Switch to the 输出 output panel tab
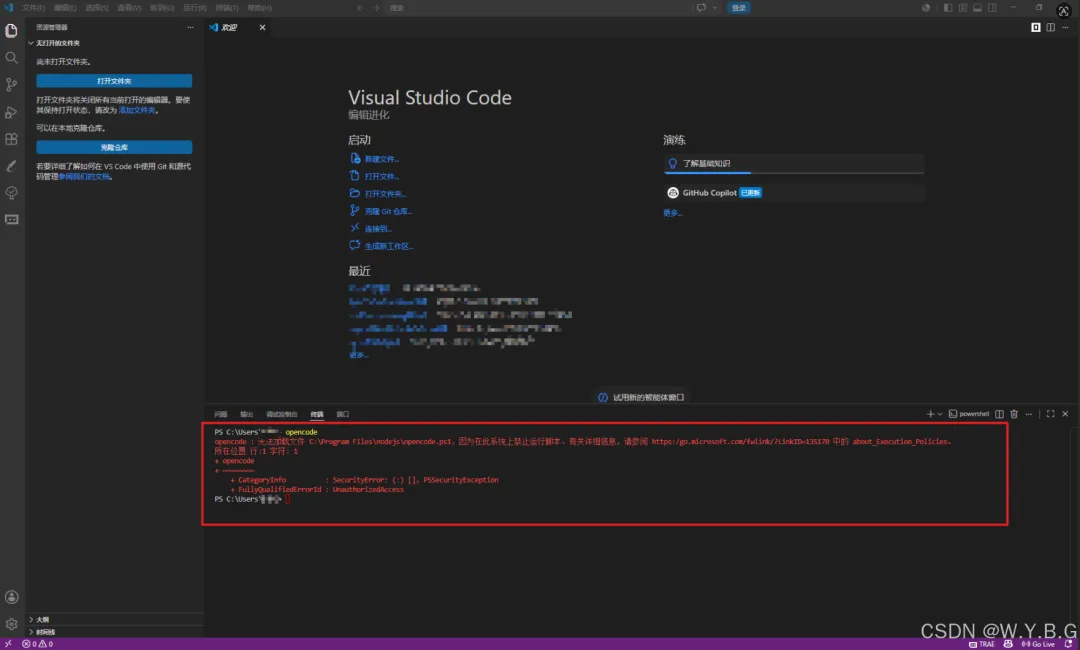 247,414
